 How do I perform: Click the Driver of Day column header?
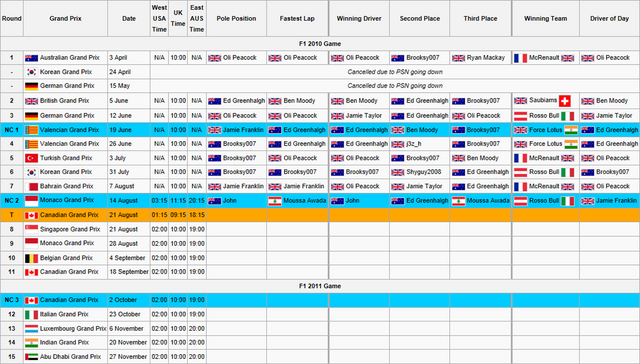coord(609,18)
